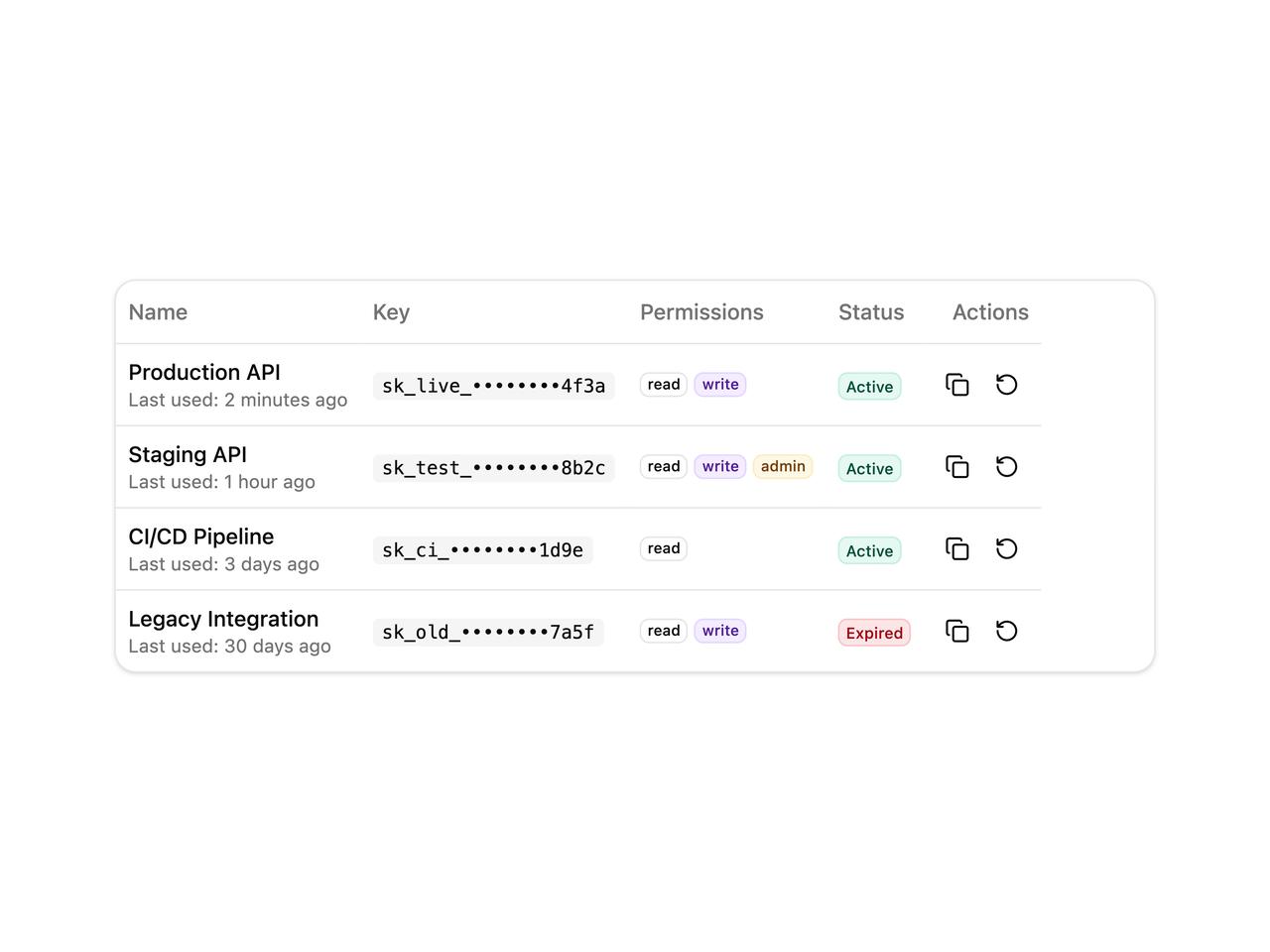Click the masked key sk_live_ ending 4f3a
Screen dimensions: 1270x952
pos(494,386)
